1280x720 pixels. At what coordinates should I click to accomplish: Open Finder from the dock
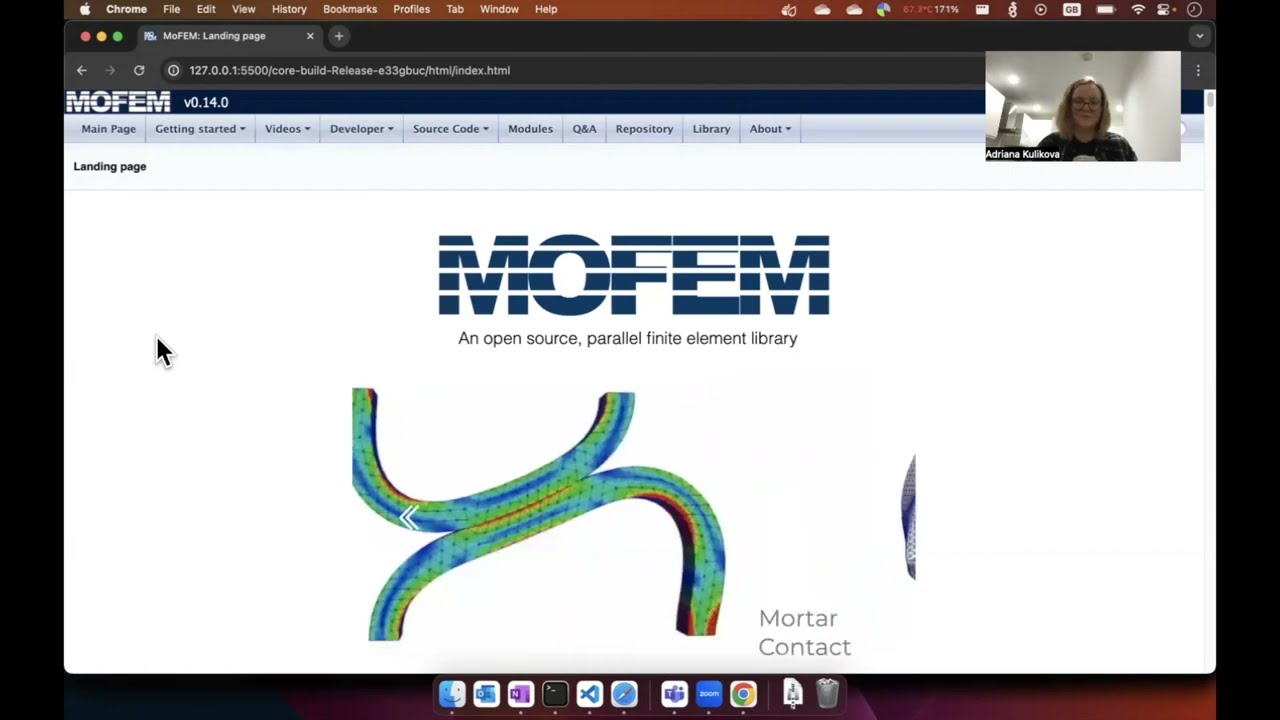coord(452,693)
